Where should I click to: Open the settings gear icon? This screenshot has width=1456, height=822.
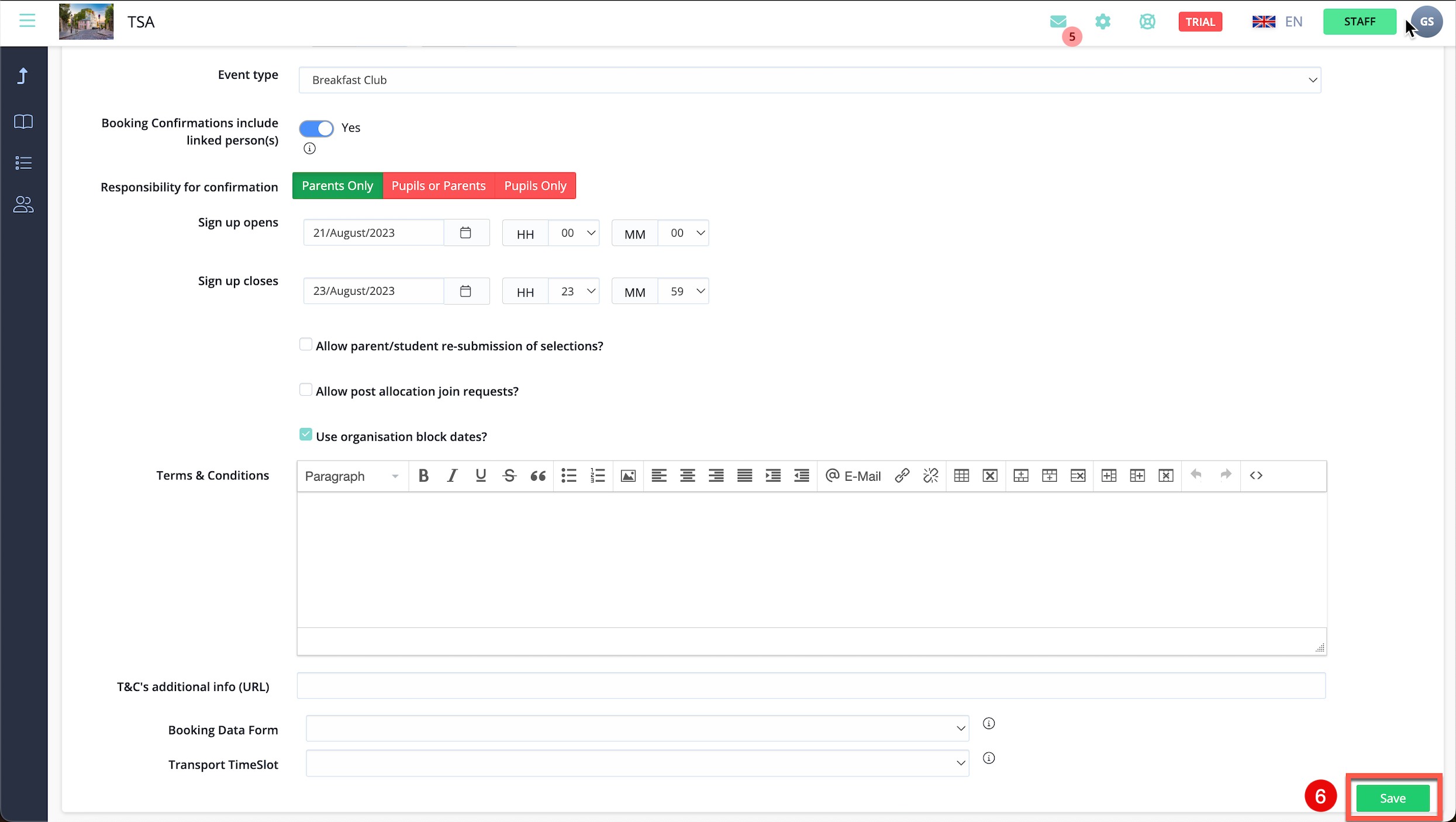point(1103,22)
